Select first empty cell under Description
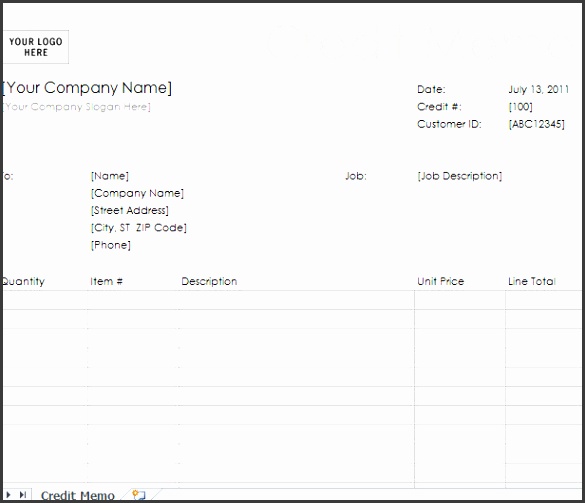 click(x=296, y=300)
